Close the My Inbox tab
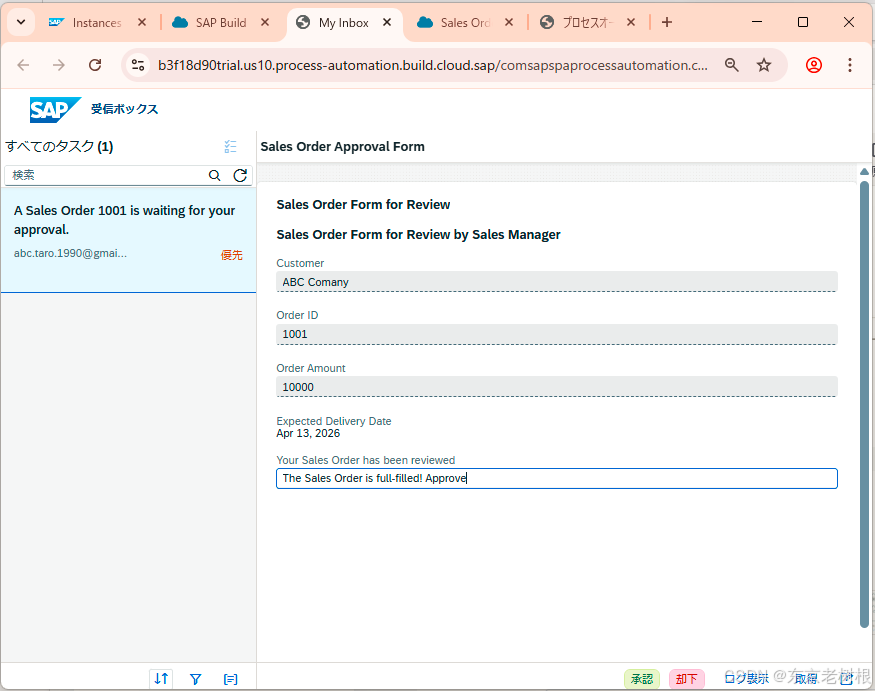 (x=387, y=22)
